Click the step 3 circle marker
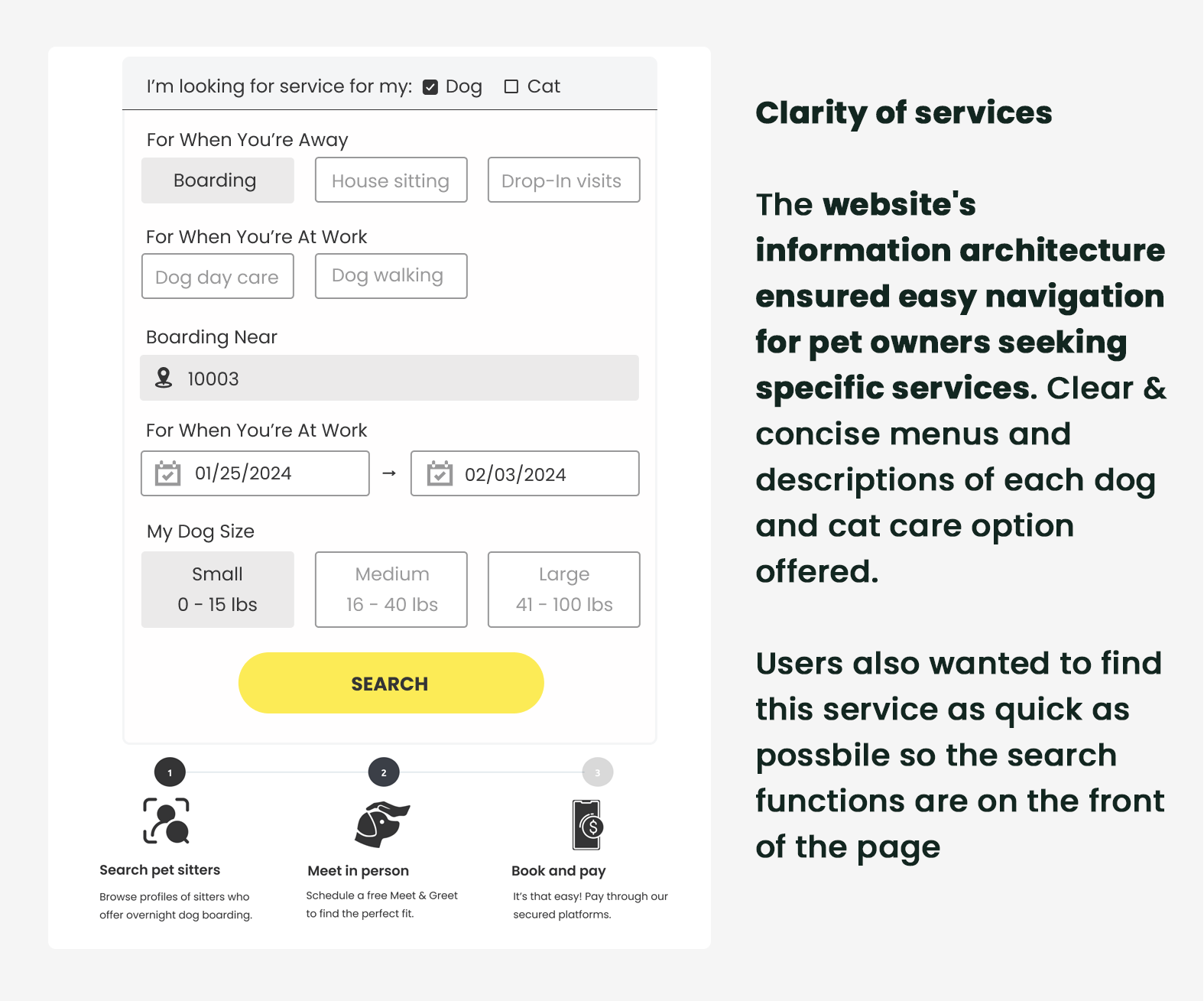Viewport: 1204px width, 1001px height. tap(598, 772)
